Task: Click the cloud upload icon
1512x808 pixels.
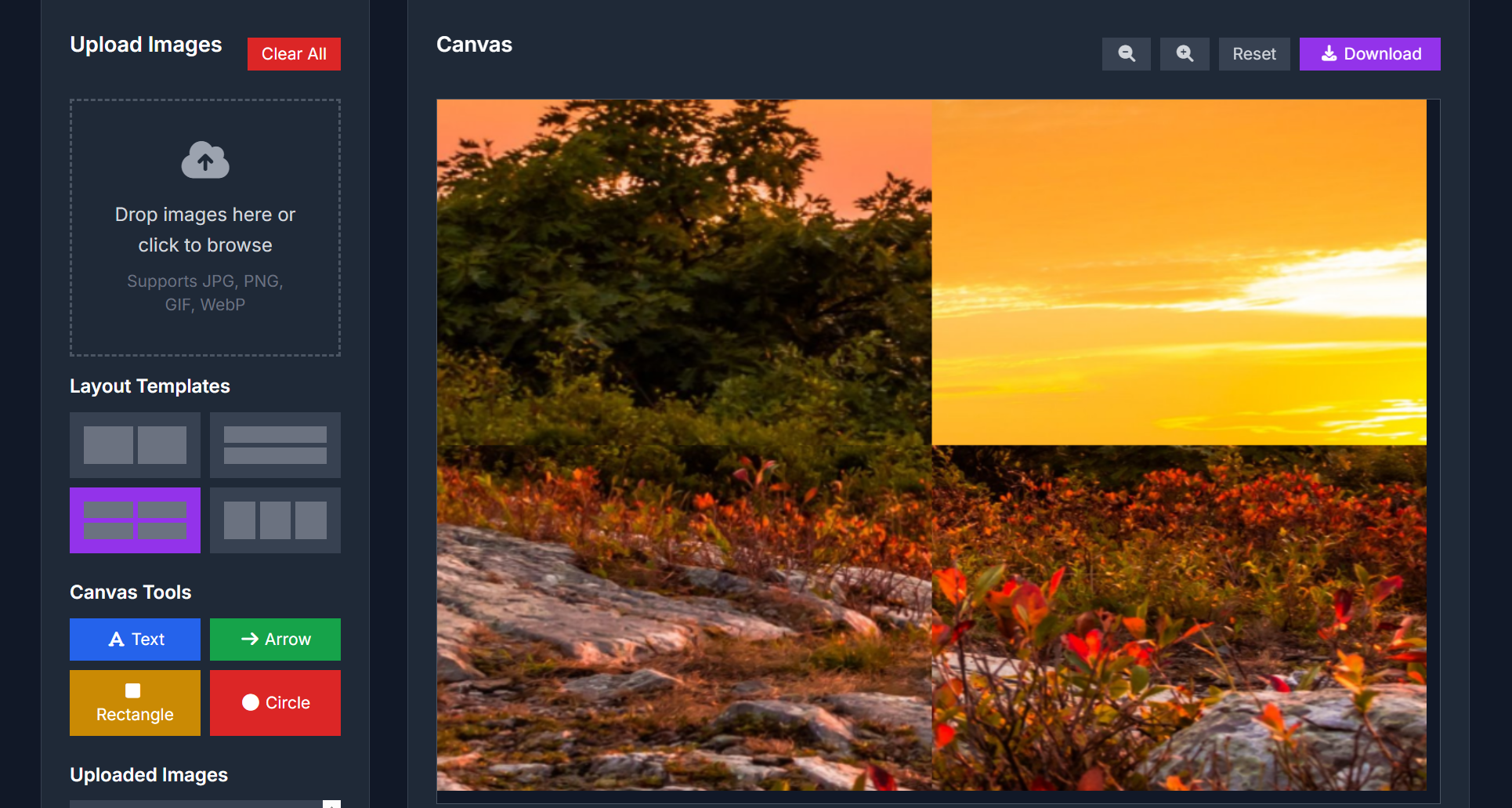Action: click(205, 161)
